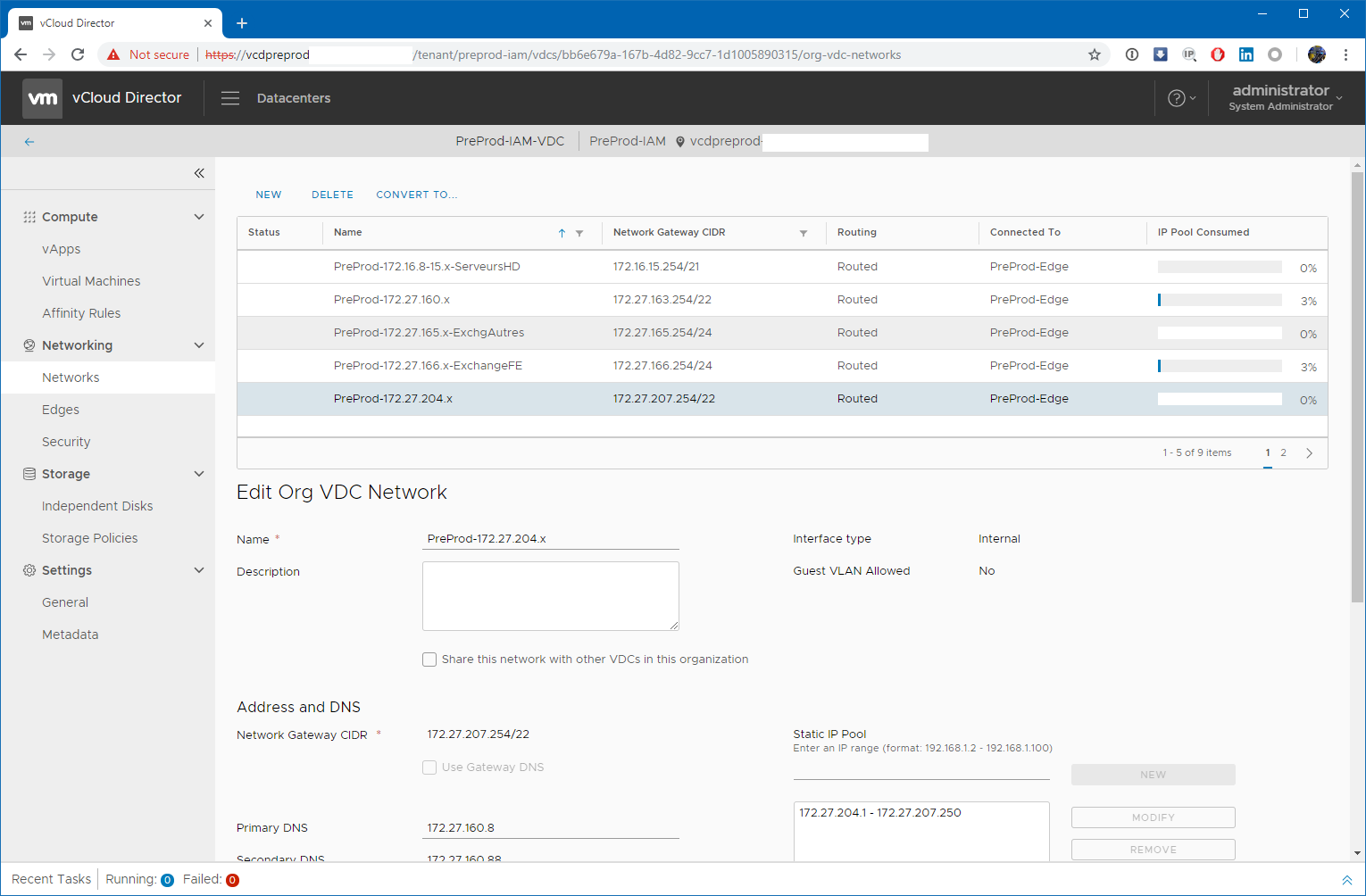1366x896 pixels.
Task: Click the hamburger menu icon beside Datacenters
Action: tap(230, 98)
